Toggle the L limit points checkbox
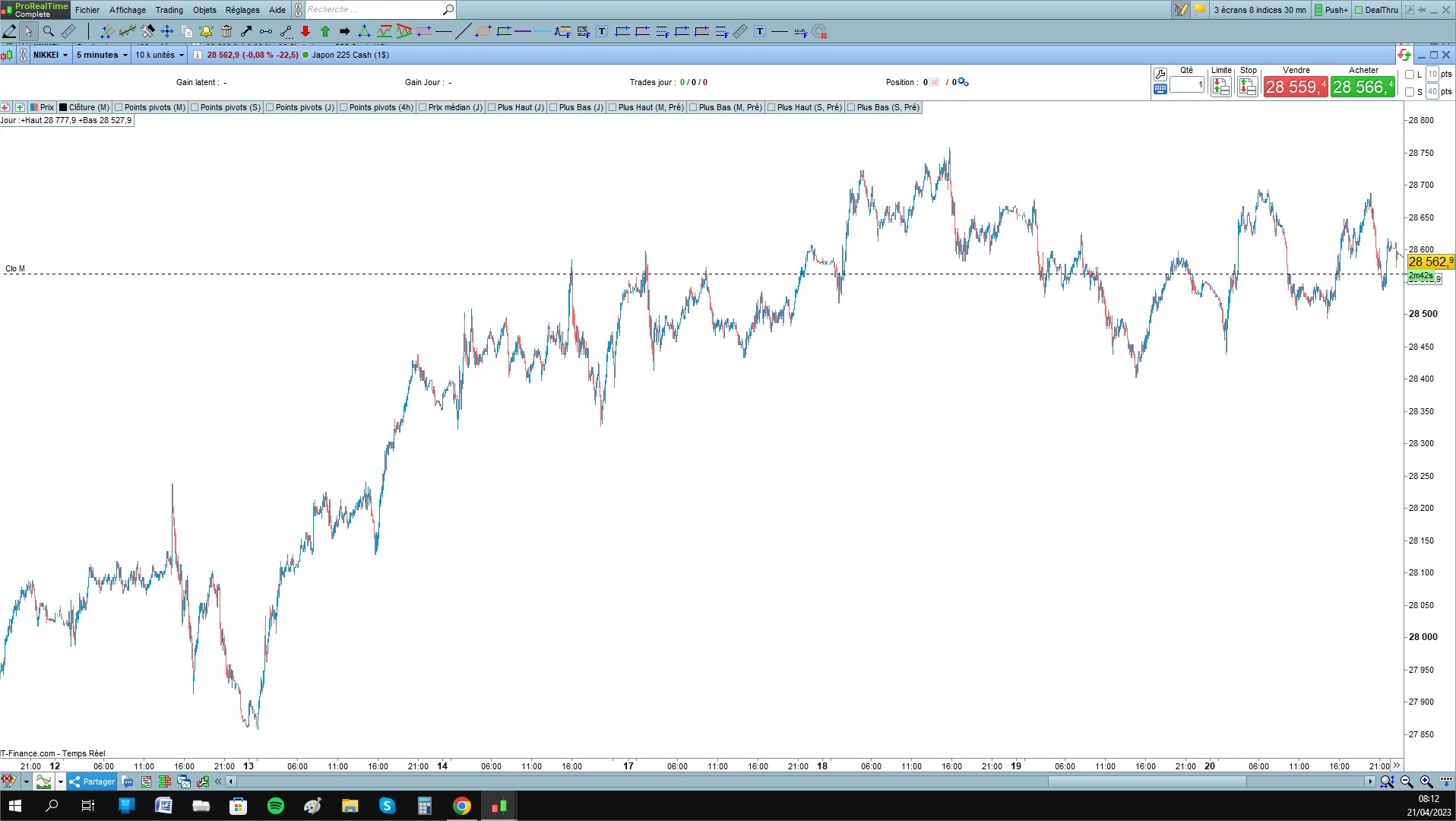This screenshot has width=1456, height=821. (1410, 74)
